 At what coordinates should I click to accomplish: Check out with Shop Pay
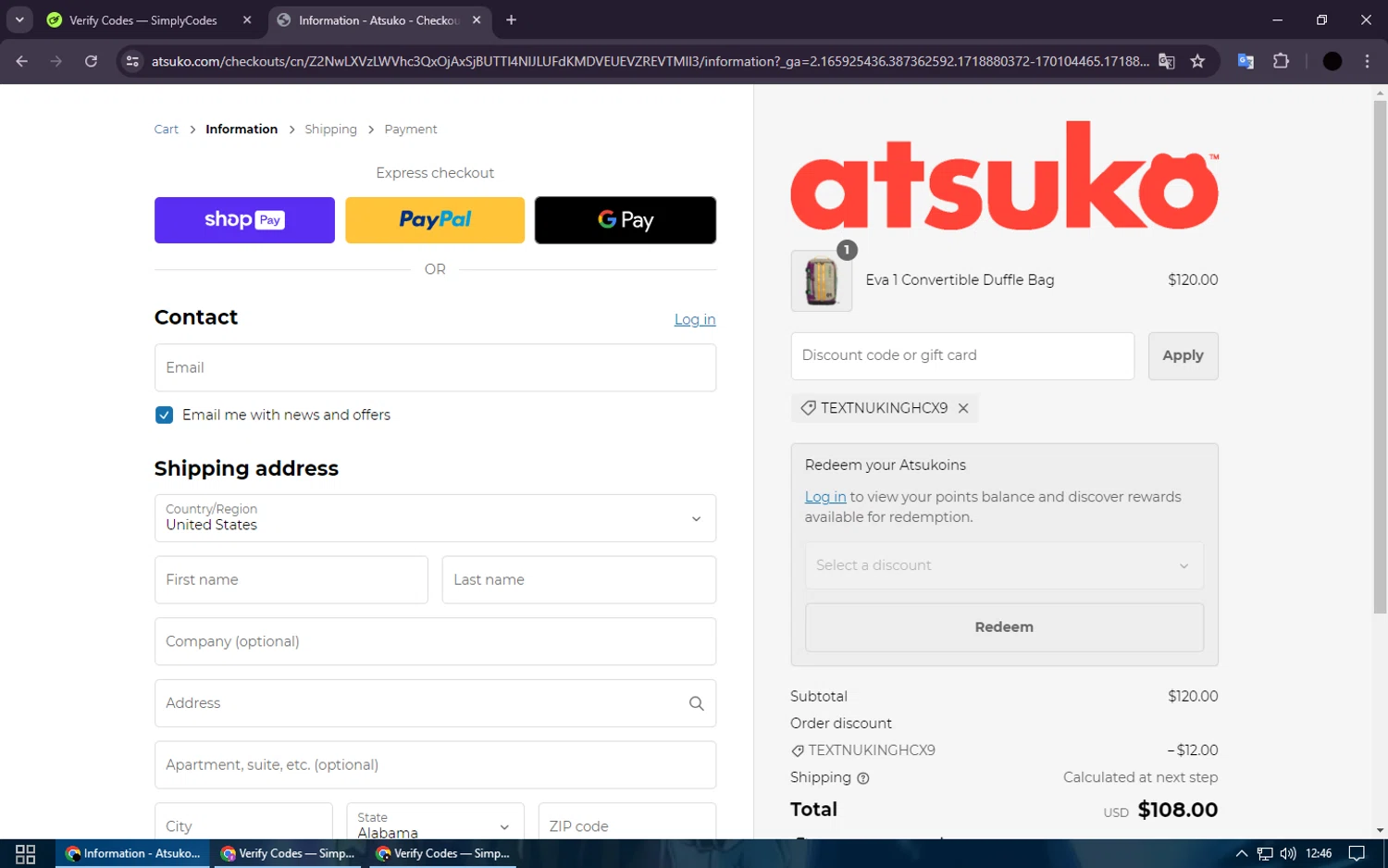(244, 220)
